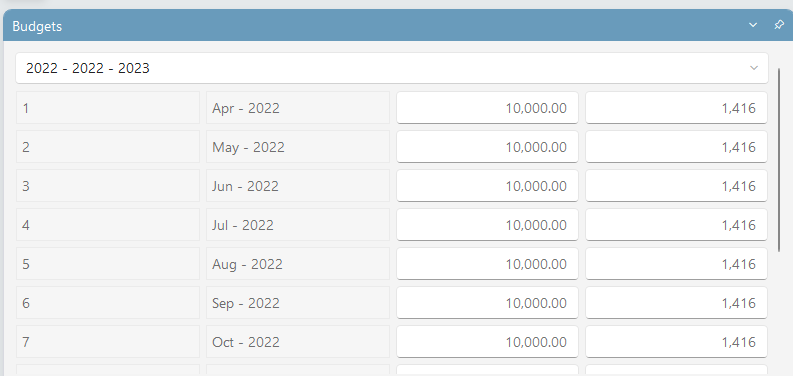This screenshot has width=793, height=376.
Task: Click the Budgets list vertical scrollbar
Action: click(779, 159)
